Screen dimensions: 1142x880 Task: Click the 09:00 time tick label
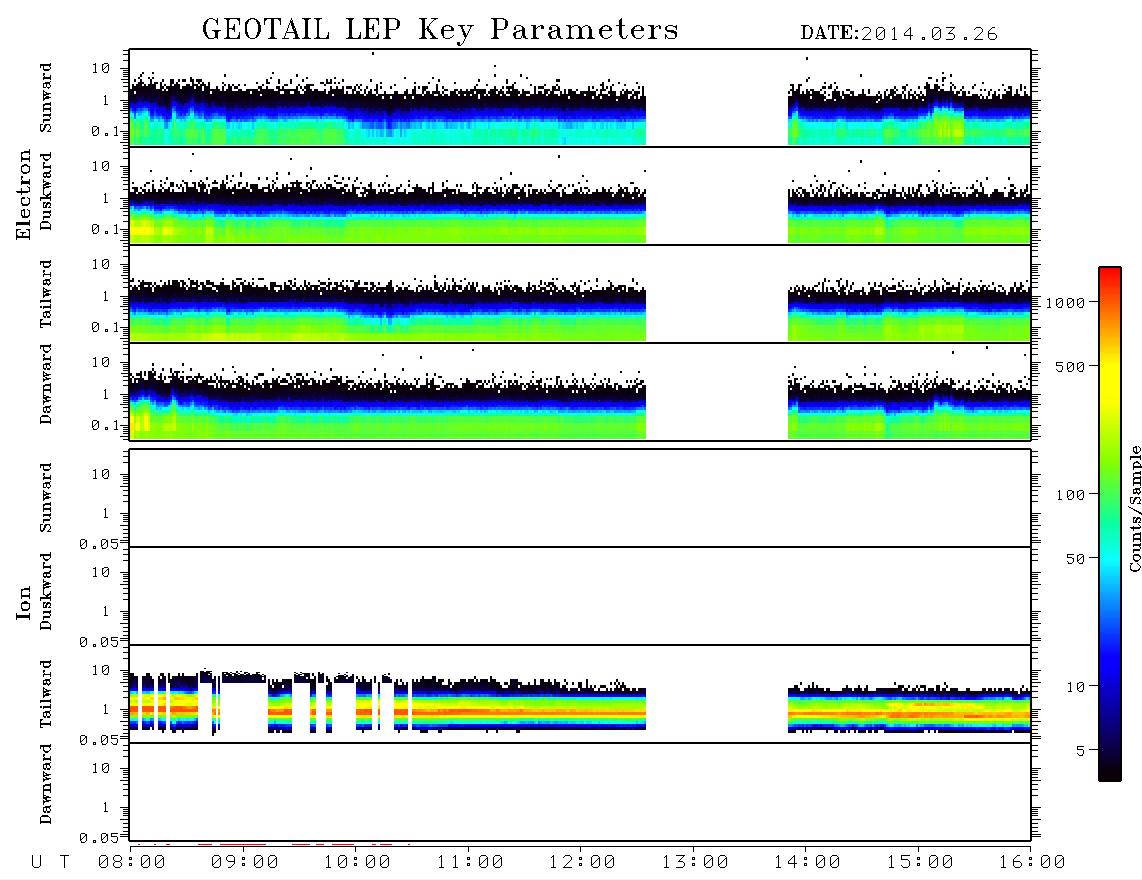(245, 863)
